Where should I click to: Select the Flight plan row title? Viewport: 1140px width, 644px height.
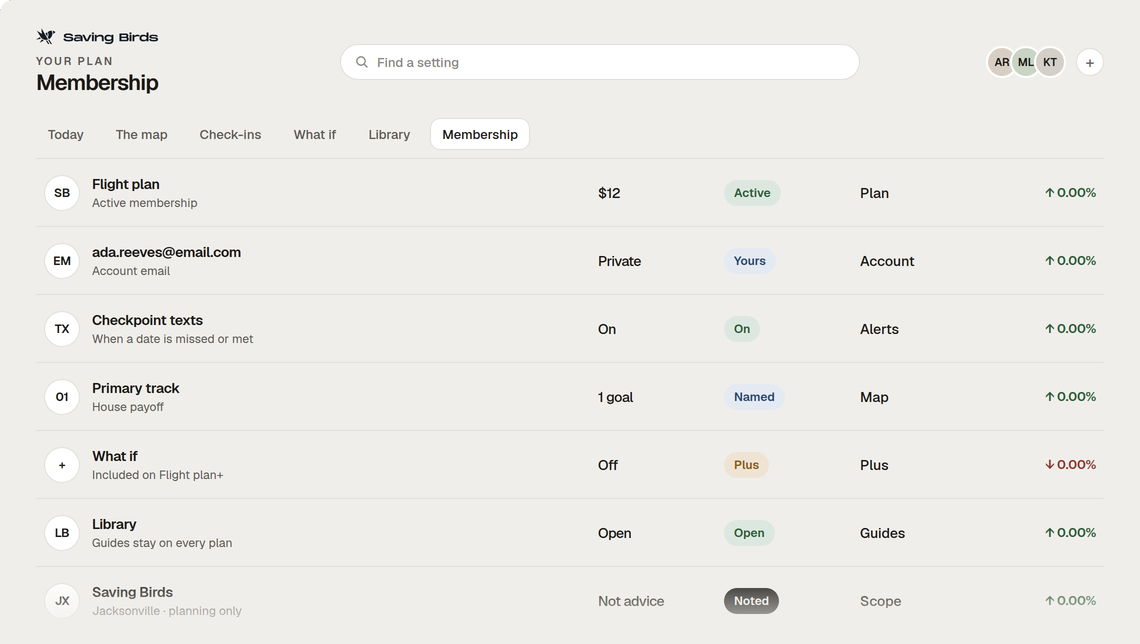coord(126,185)
